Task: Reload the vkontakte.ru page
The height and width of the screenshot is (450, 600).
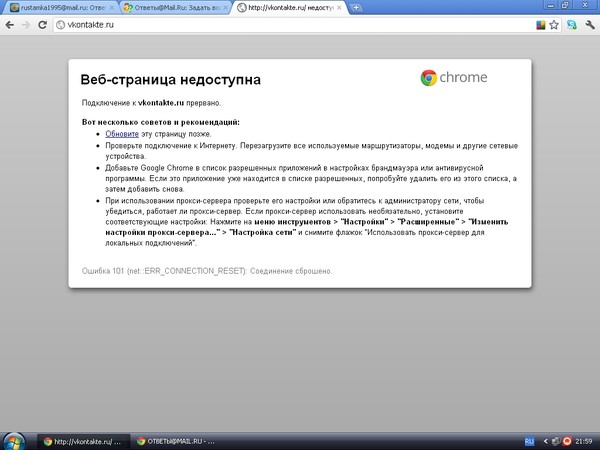Action: coord(42,25)
